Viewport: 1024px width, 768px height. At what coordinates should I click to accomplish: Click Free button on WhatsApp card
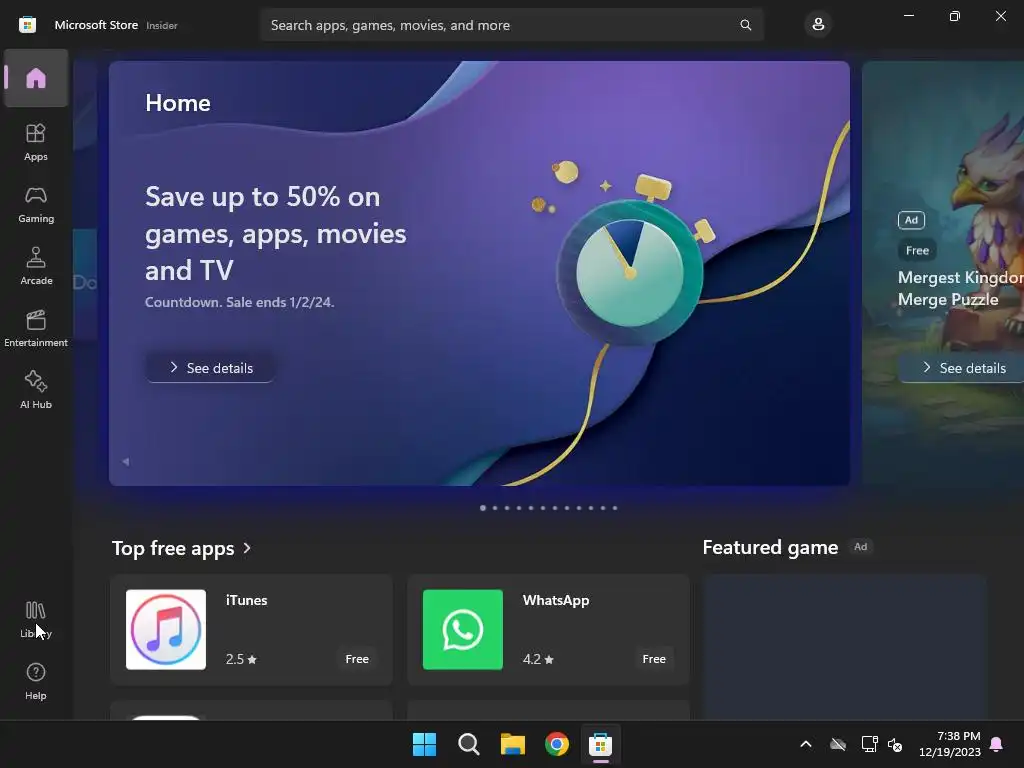coord(654,659)
